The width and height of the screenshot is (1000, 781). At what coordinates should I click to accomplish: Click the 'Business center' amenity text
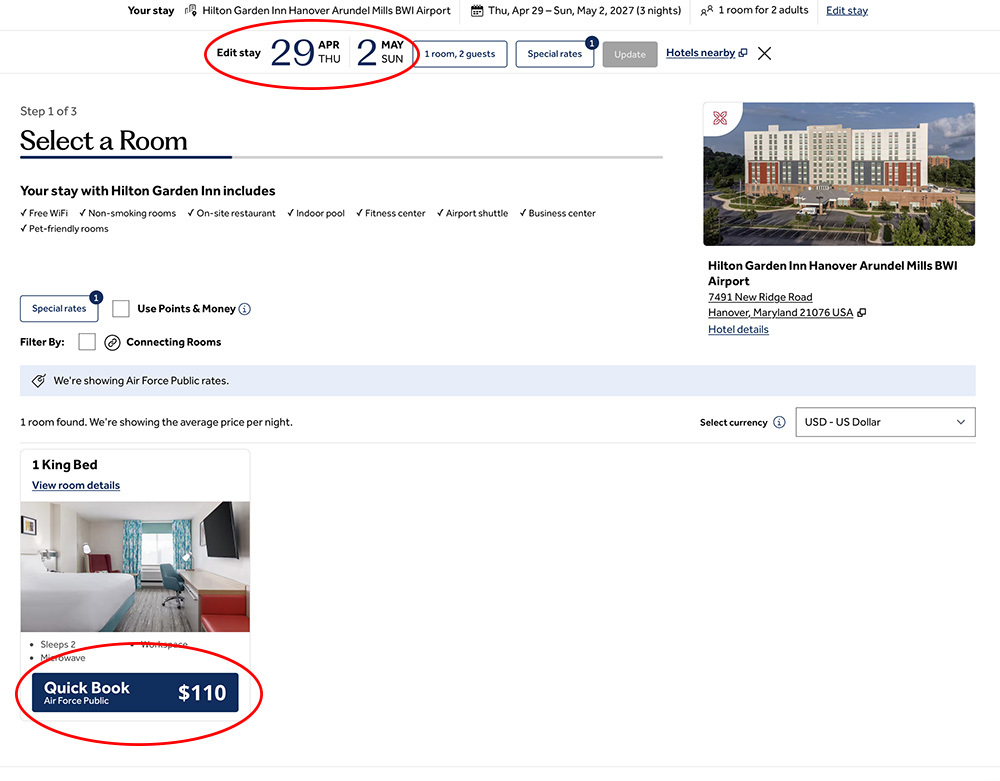[x=562, y=214]
